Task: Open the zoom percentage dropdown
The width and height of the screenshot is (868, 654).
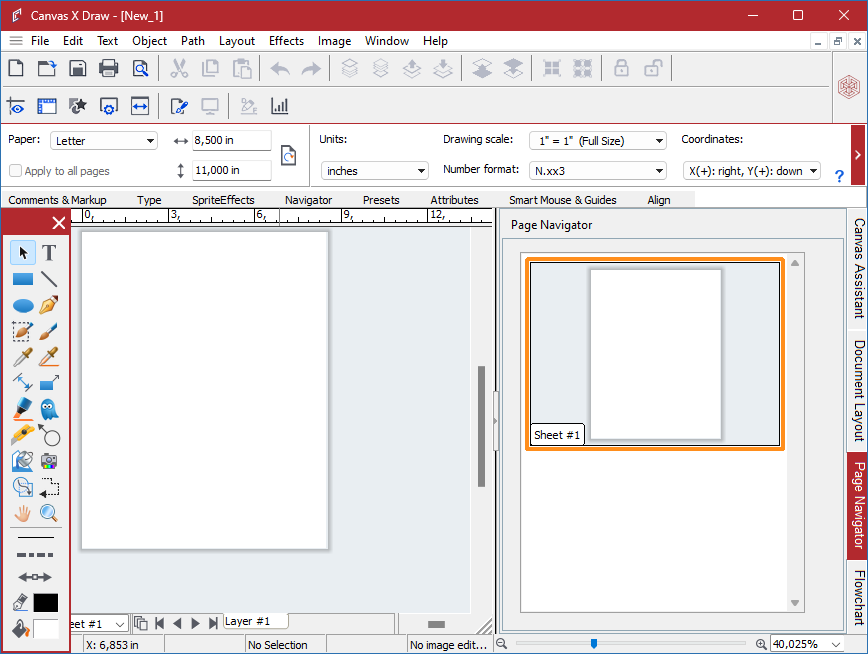Action: click(836, 644)
